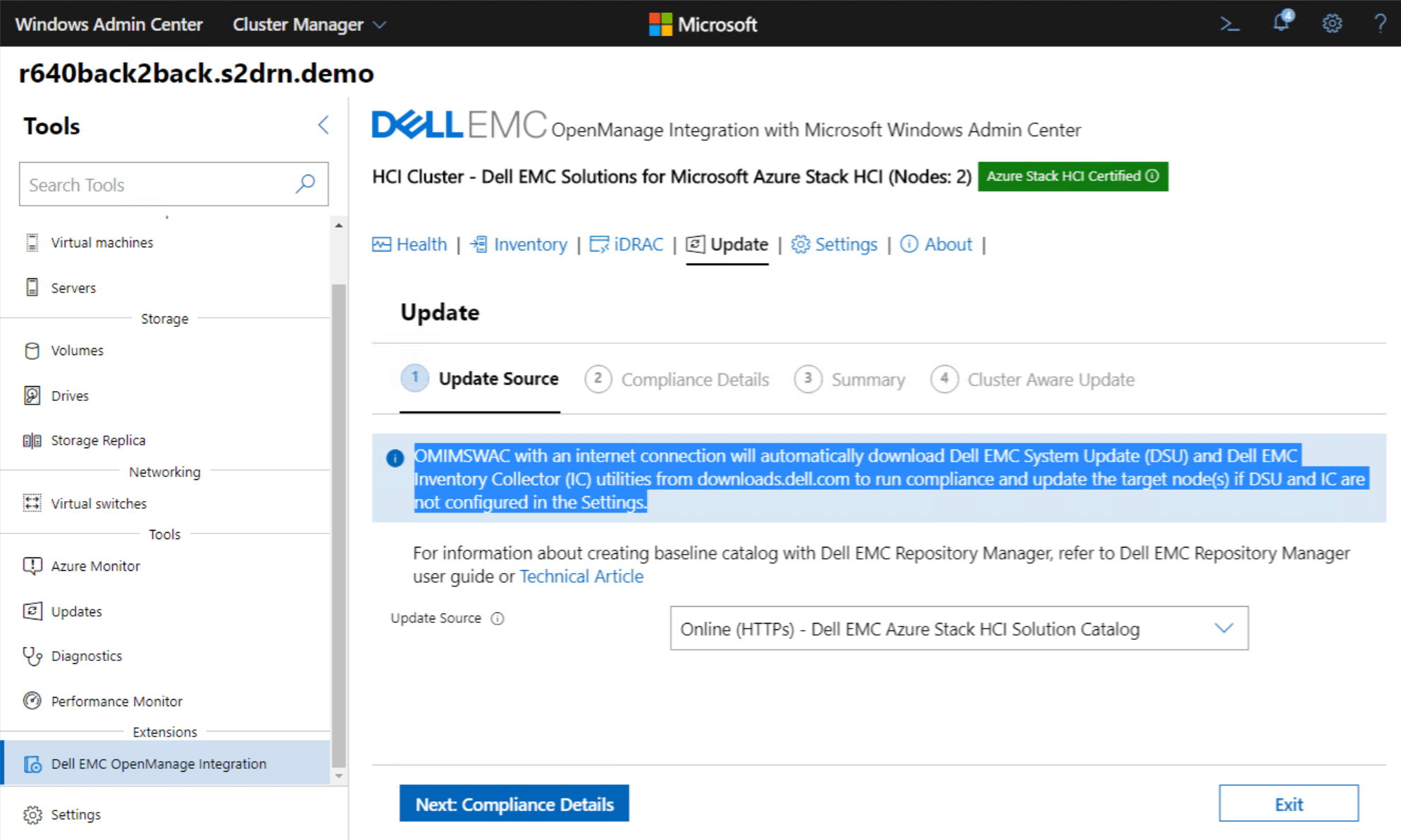Click the Update Source info icon

click(498, 619)
